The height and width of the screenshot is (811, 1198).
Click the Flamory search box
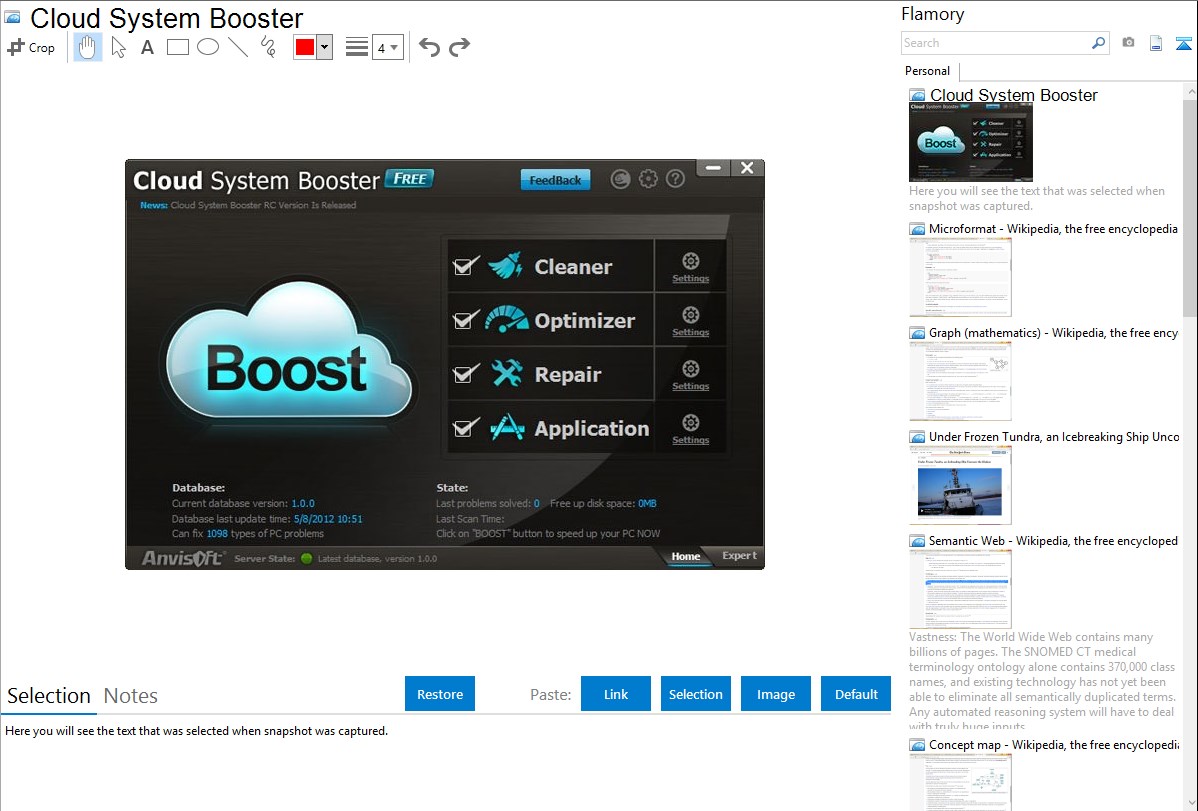coord(996,43)
